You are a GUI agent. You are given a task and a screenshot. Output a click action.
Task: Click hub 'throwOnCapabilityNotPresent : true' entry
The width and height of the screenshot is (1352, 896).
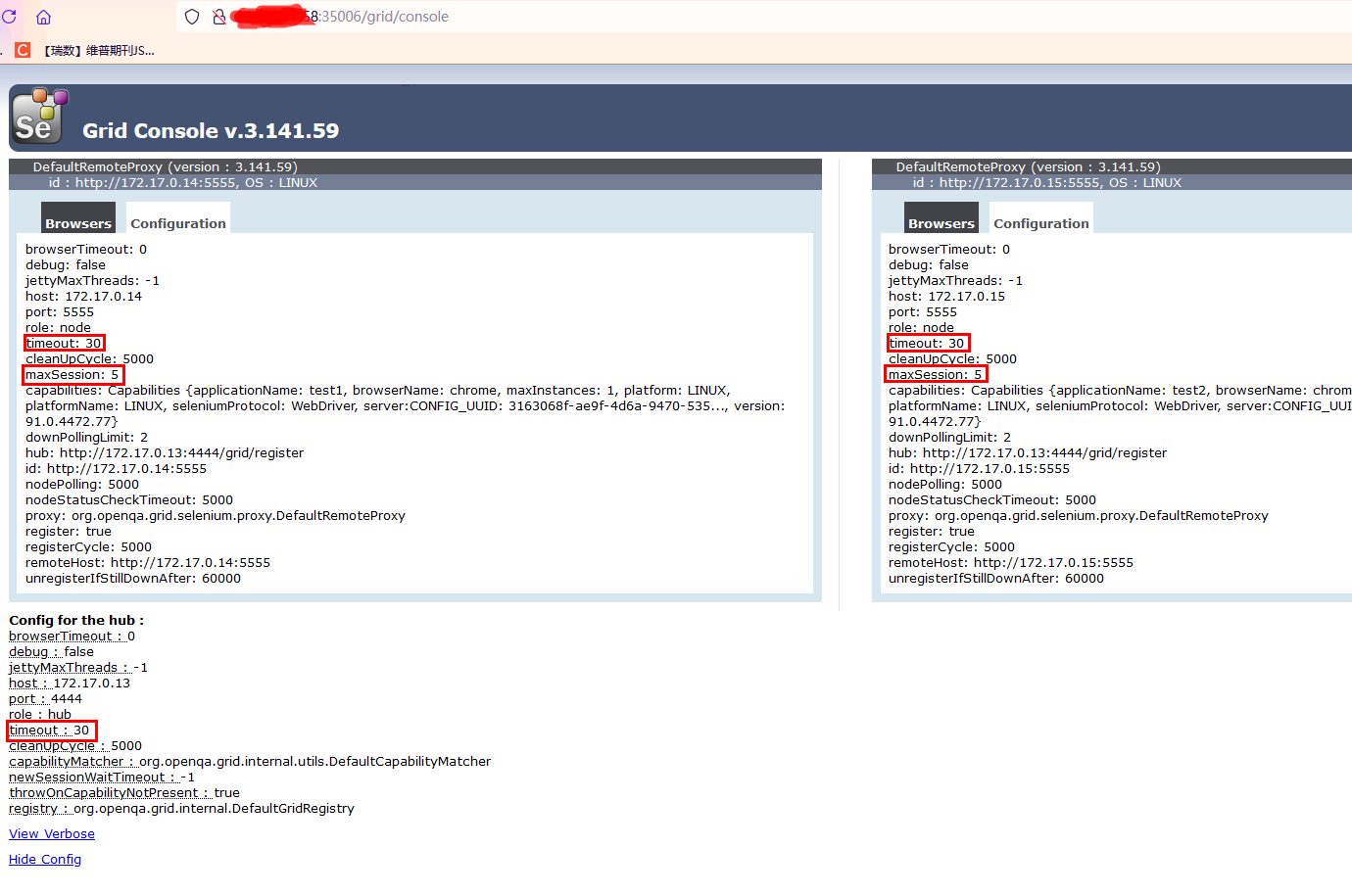coord(124,793)
